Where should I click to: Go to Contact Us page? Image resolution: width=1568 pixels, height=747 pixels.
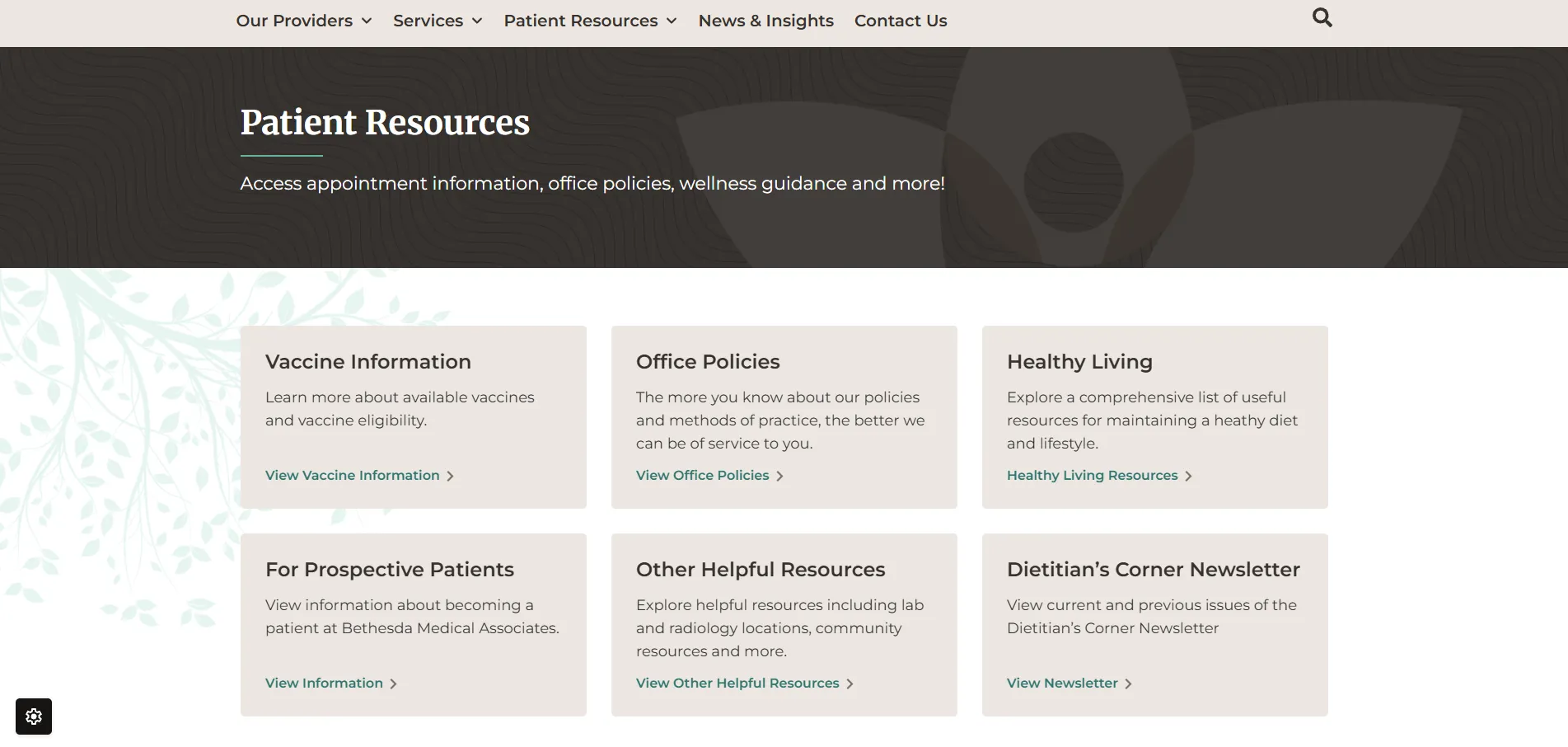pyautogui.click(x=901, y=21)
